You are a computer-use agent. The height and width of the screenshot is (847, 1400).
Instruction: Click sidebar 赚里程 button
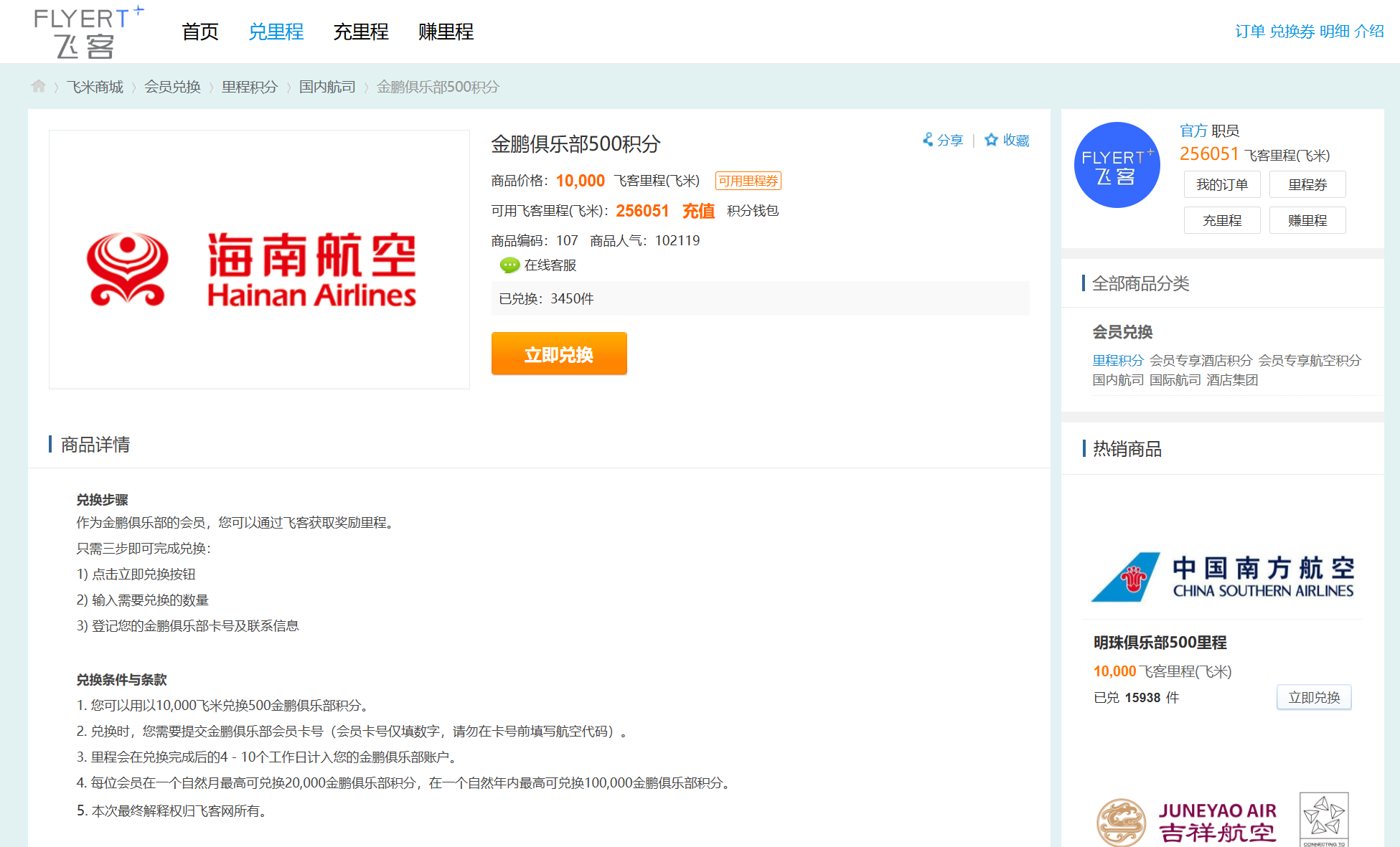coord(1307,220)
